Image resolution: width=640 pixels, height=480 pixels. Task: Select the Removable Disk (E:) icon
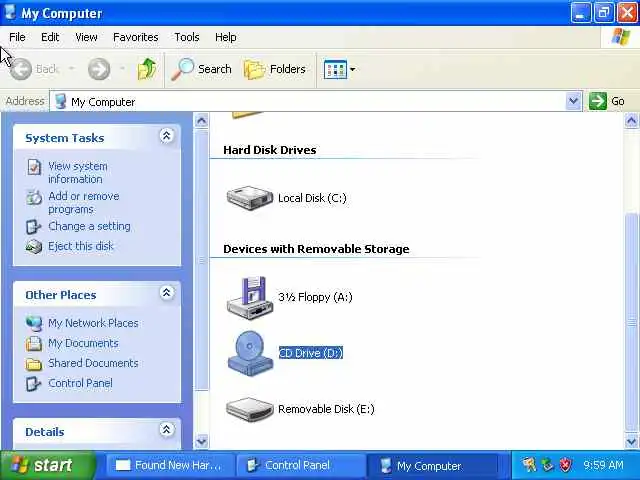coord(249,409)
